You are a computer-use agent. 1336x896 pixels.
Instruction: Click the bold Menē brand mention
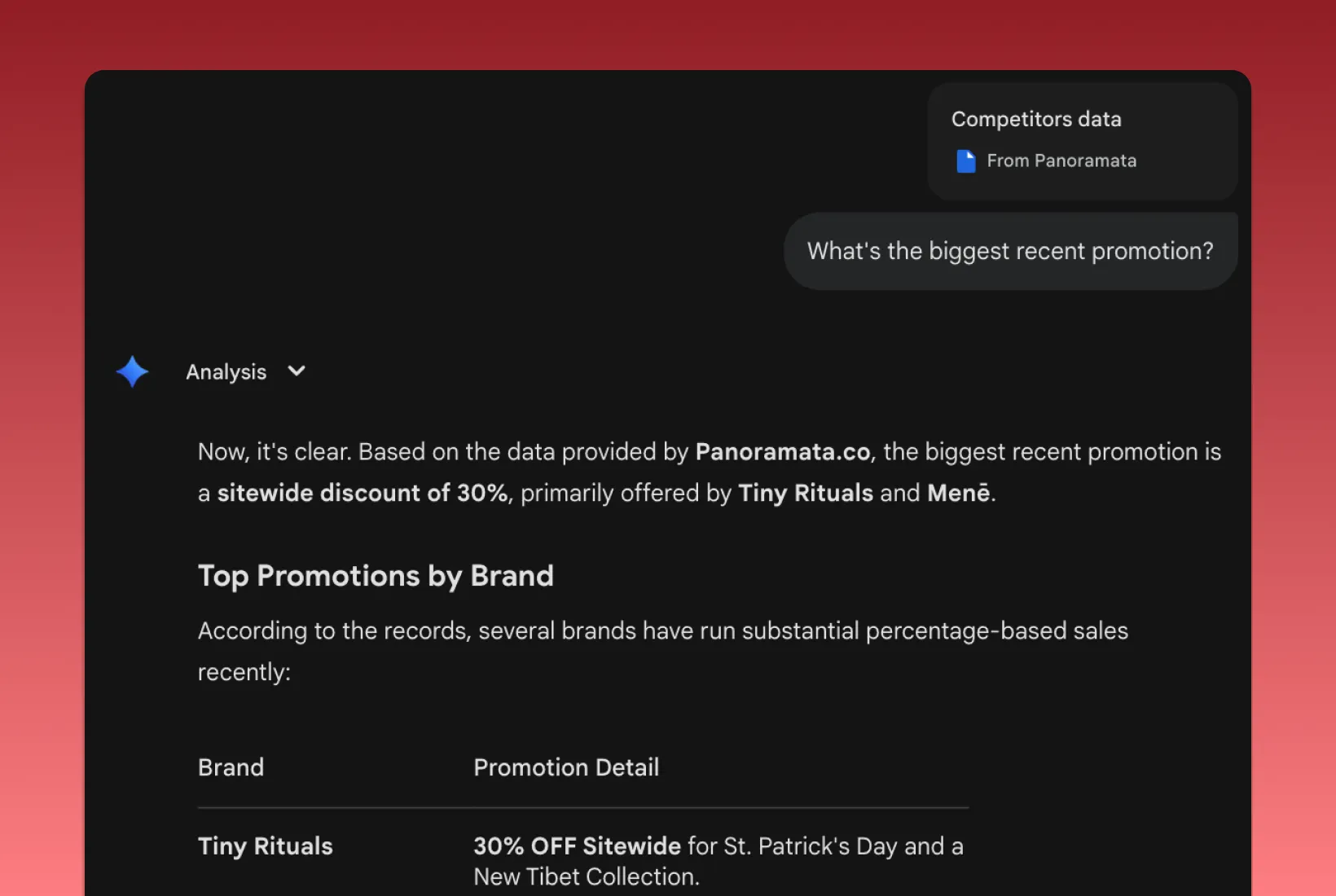pyautogui.click(x=959, y=494)
